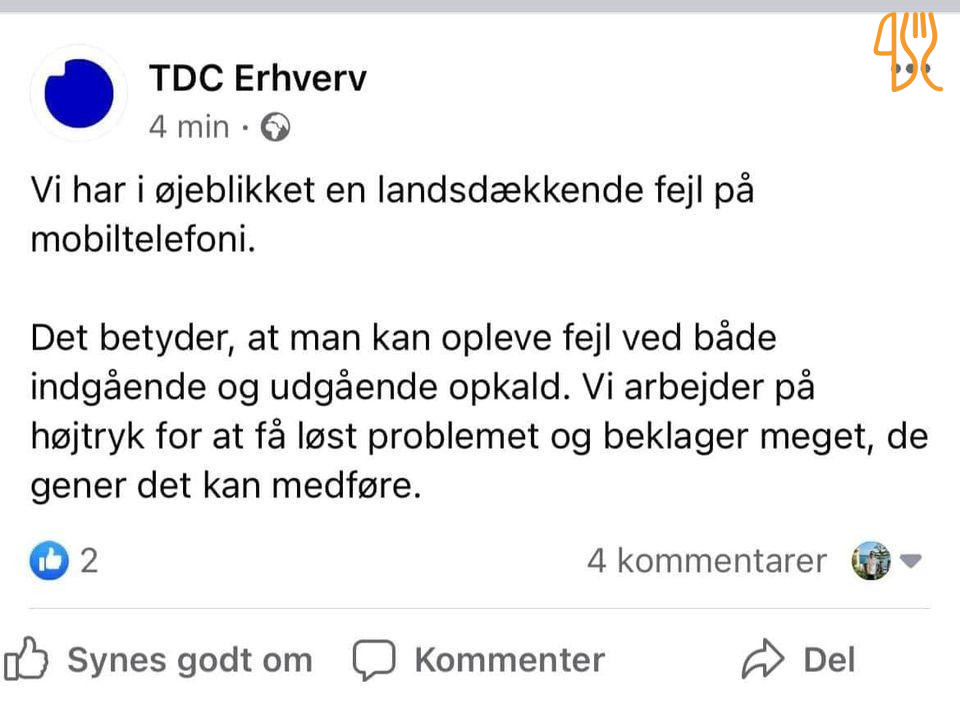Image resolution: width=960 pixels, height=704 pixels.
Task: Open the TDC Erhverv page name link
Action: point(258,78)
